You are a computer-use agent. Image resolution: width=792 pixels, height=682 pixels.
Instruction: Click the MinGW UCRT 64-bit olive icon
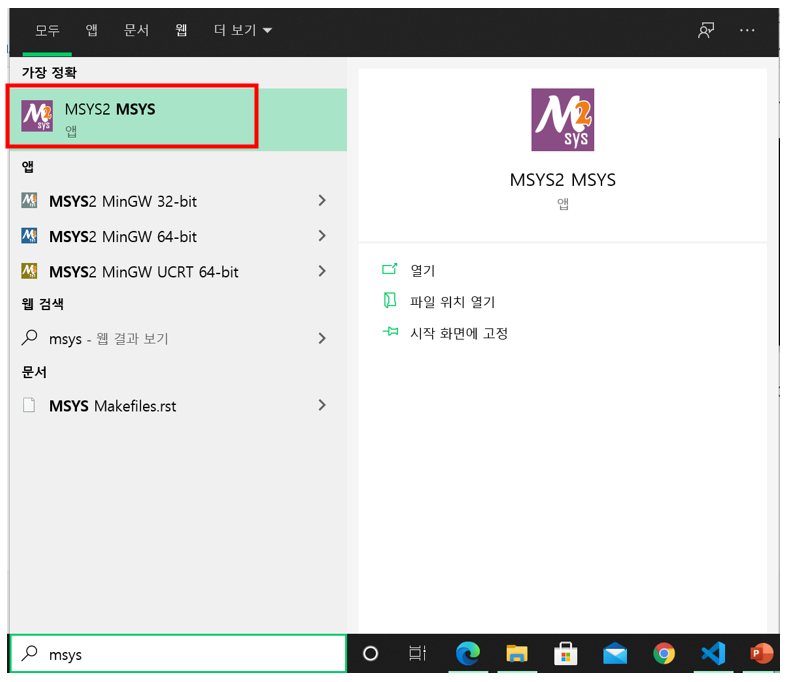point(29,271)
